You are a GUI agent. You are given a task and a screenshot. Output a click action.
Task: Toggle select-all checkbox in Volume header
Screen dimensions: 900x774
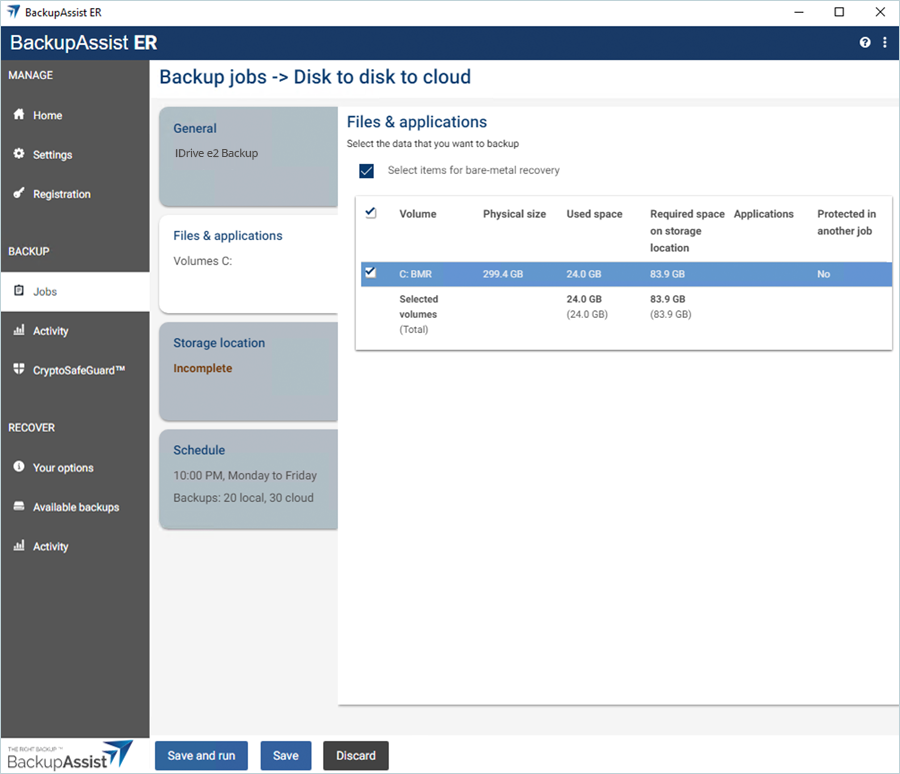[371, 213]
